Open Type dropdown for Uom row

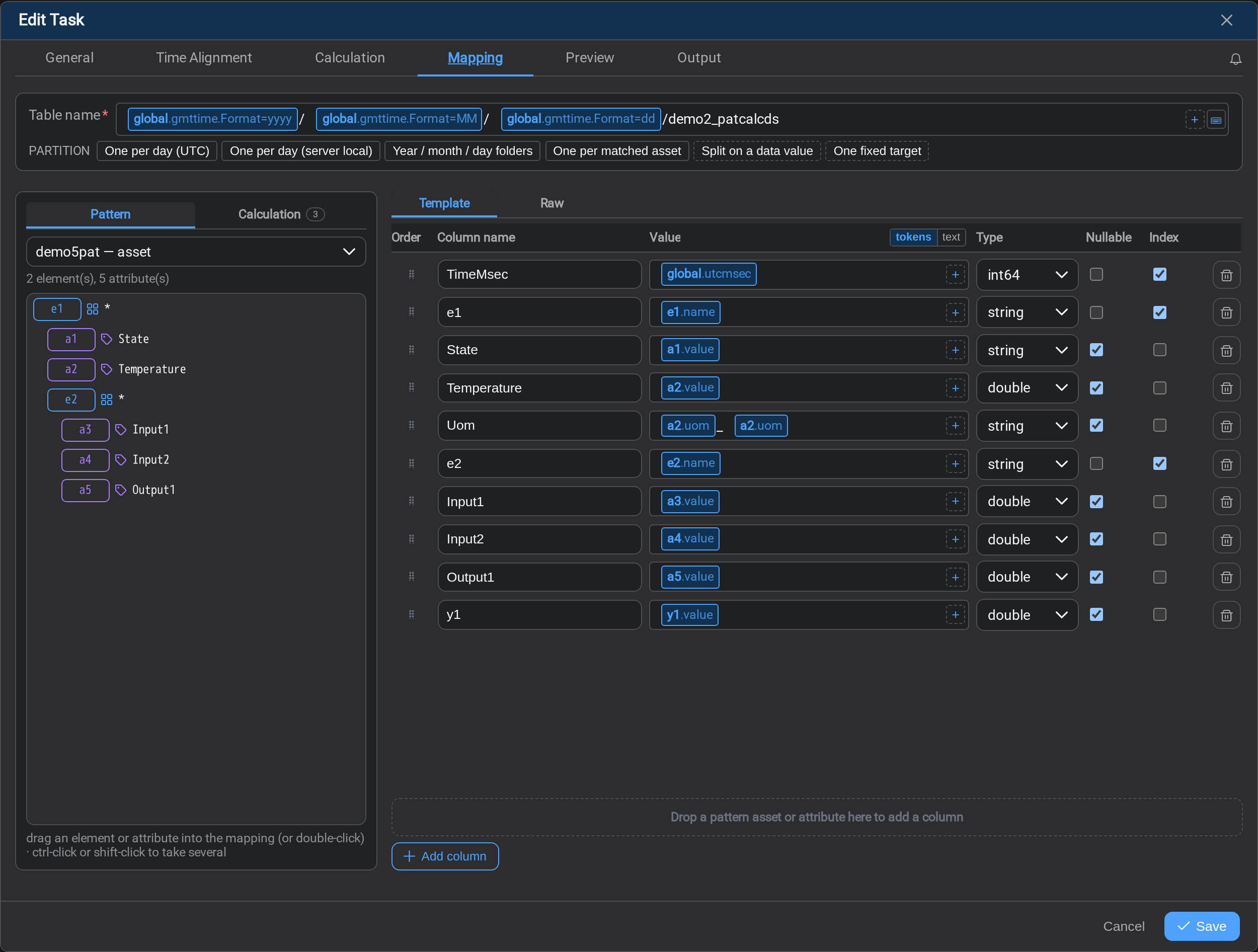coord(1027,426)
